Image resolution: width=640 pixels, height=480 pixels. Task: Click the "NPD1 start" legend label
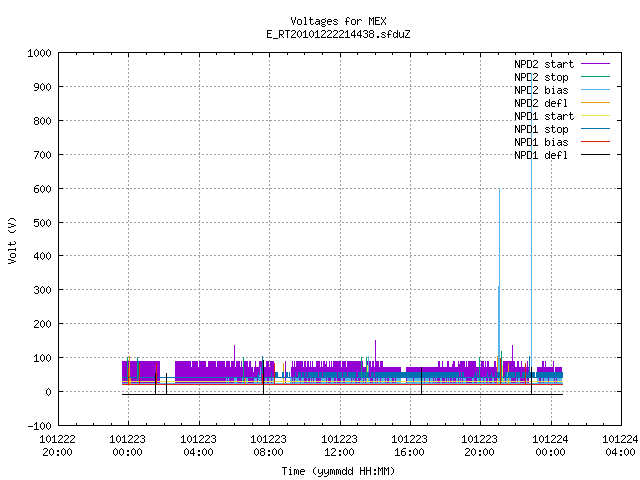point(544,116)
